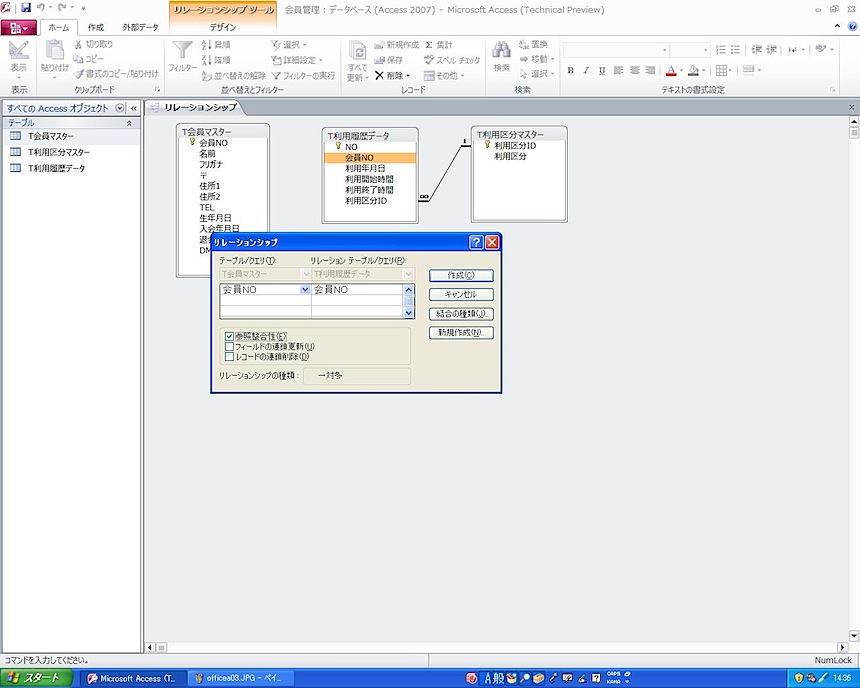Click fill color bucket button

click(x=693, y=70)
